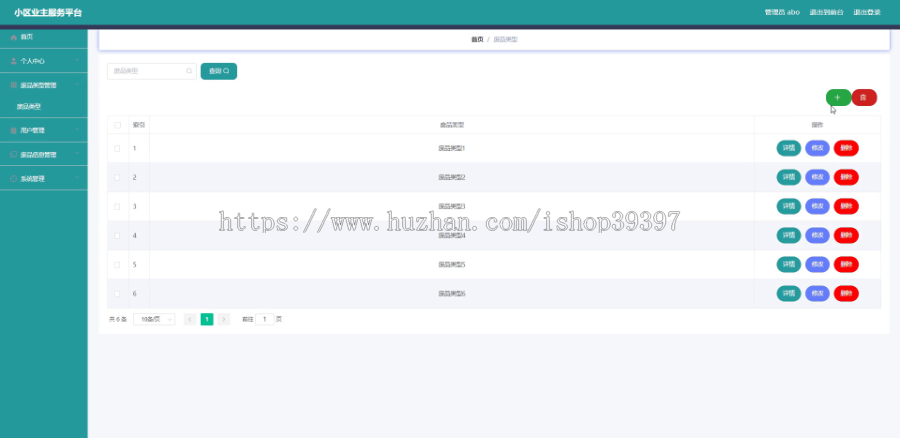This screenshot has height=438, width=900.
Task: Check the checkbox for row 6
Action: (118, 294)
